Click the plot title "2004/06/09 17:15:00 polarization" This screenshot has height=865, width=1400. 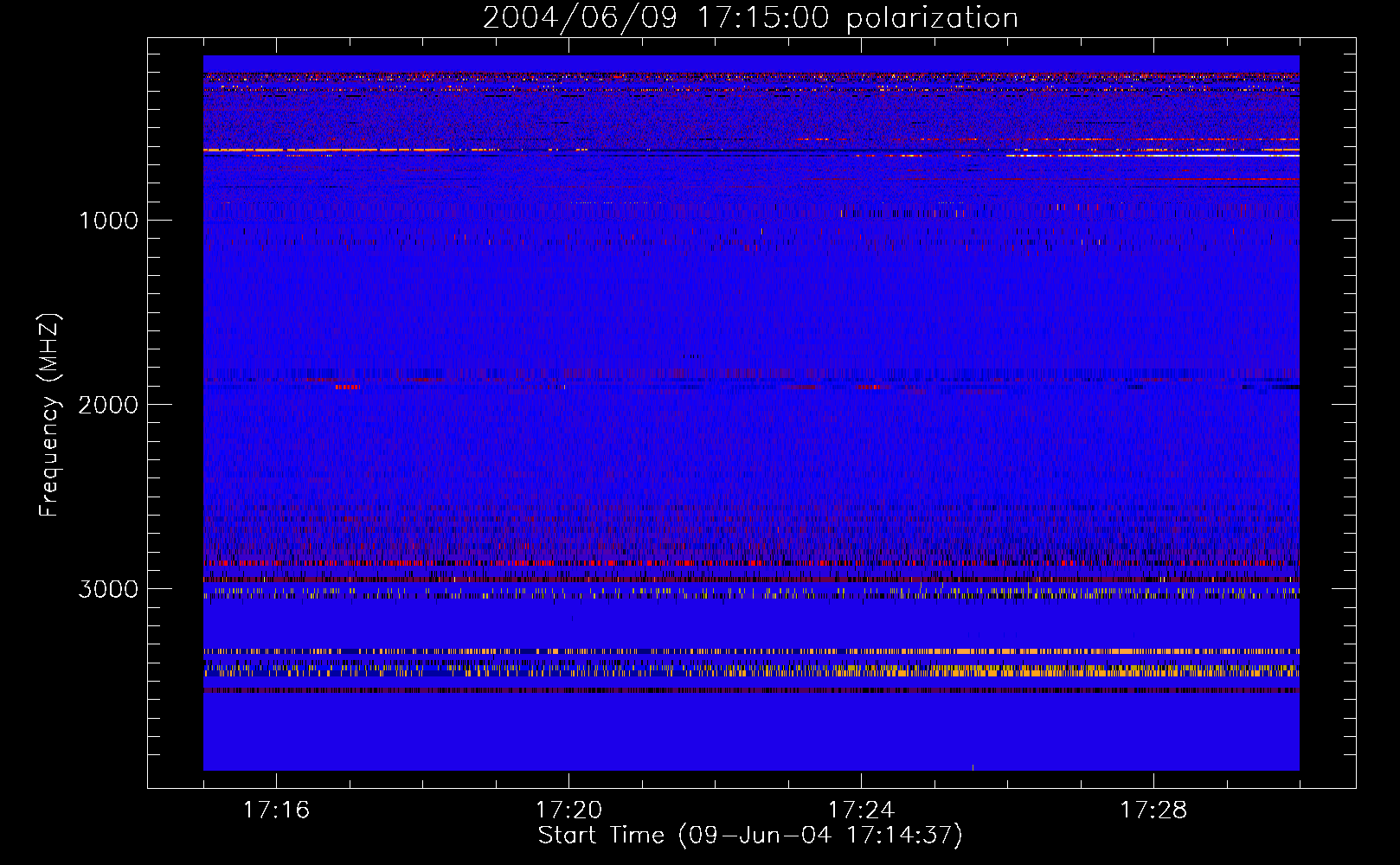click(x=750, y=17)
